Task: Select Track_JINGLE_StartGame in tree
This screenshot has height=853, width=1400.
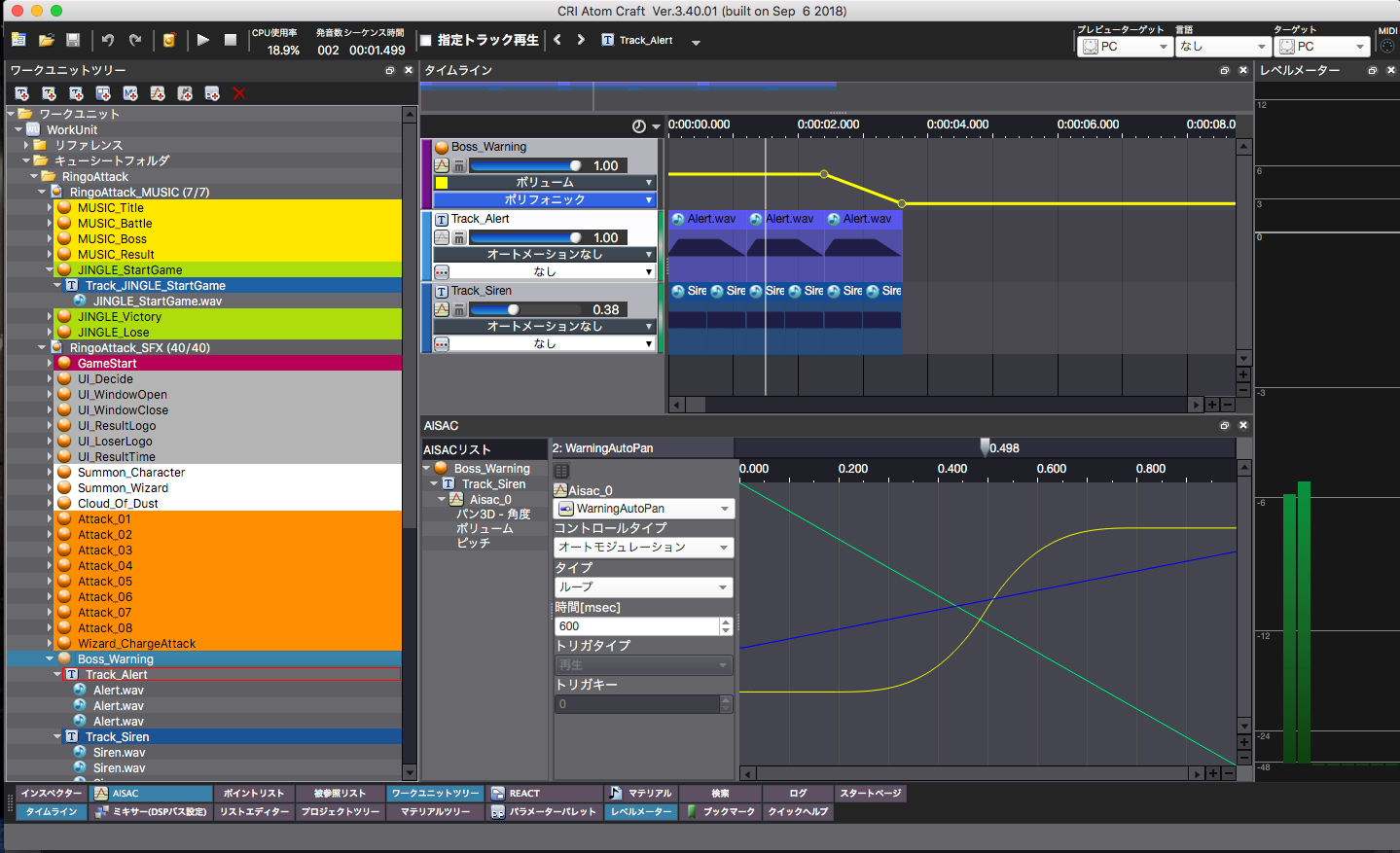Action: click(x=156, y=286)
